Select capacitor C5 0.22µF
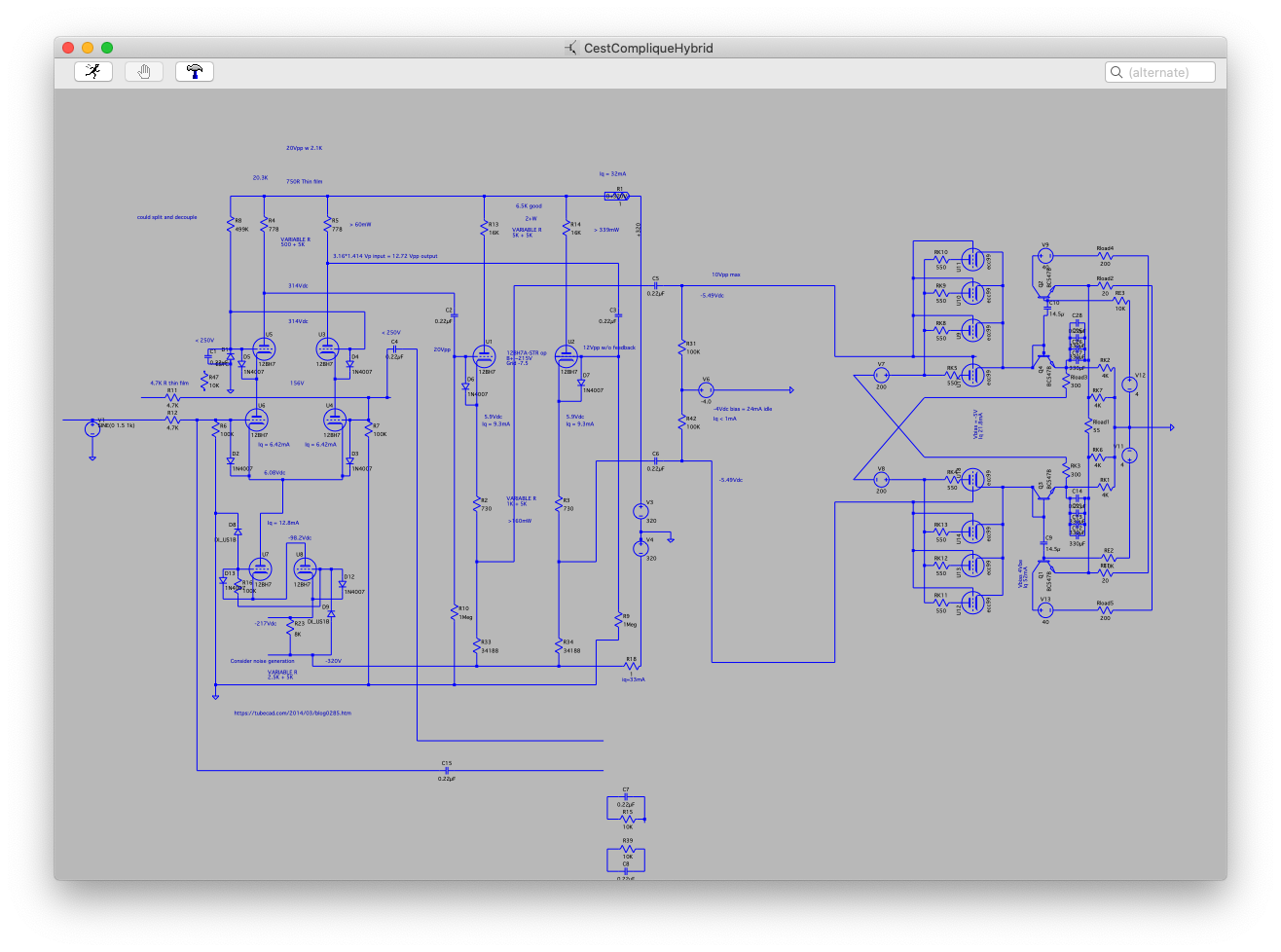The image size is (1281, 952). [655, 286]
